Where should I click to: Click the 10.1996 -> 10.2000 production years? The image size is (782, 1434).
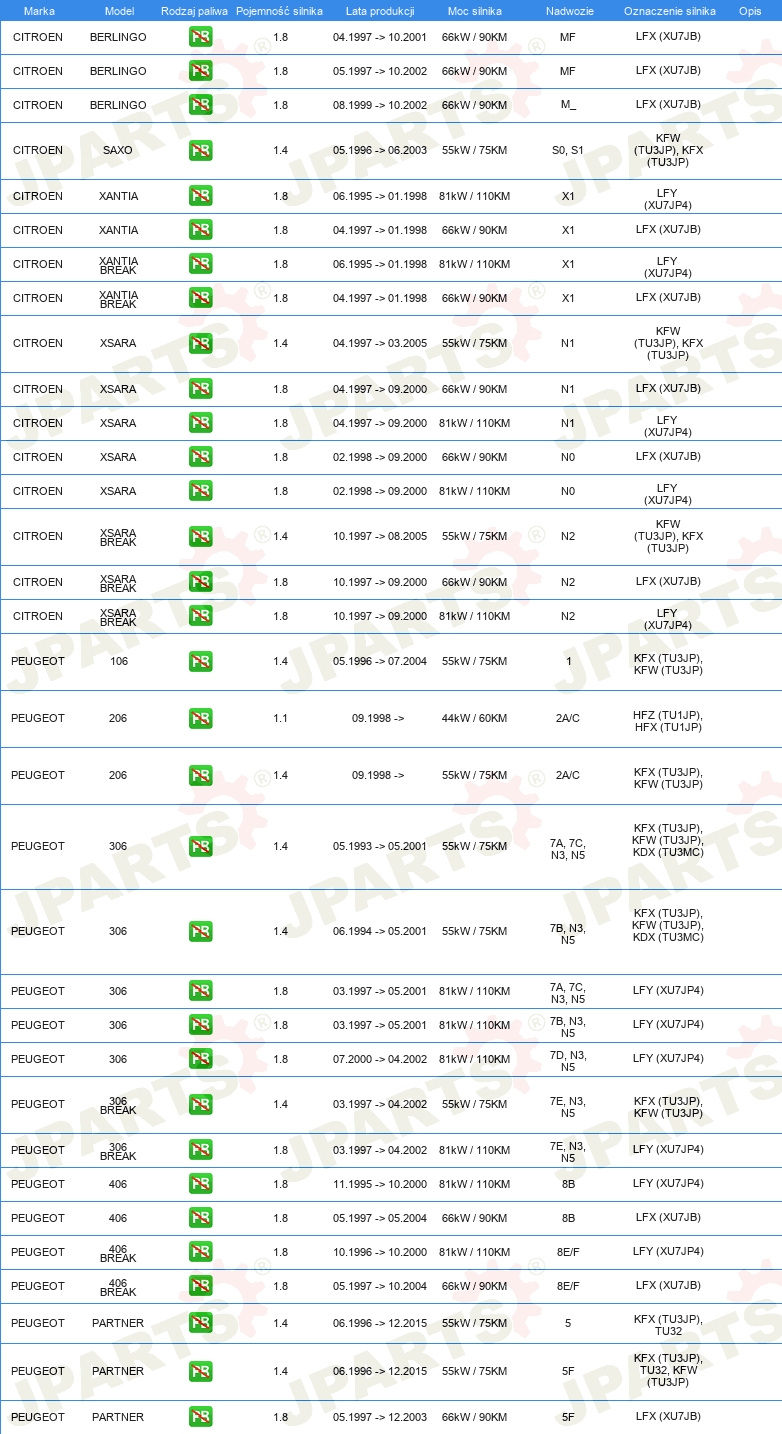tap(380, 1252)
